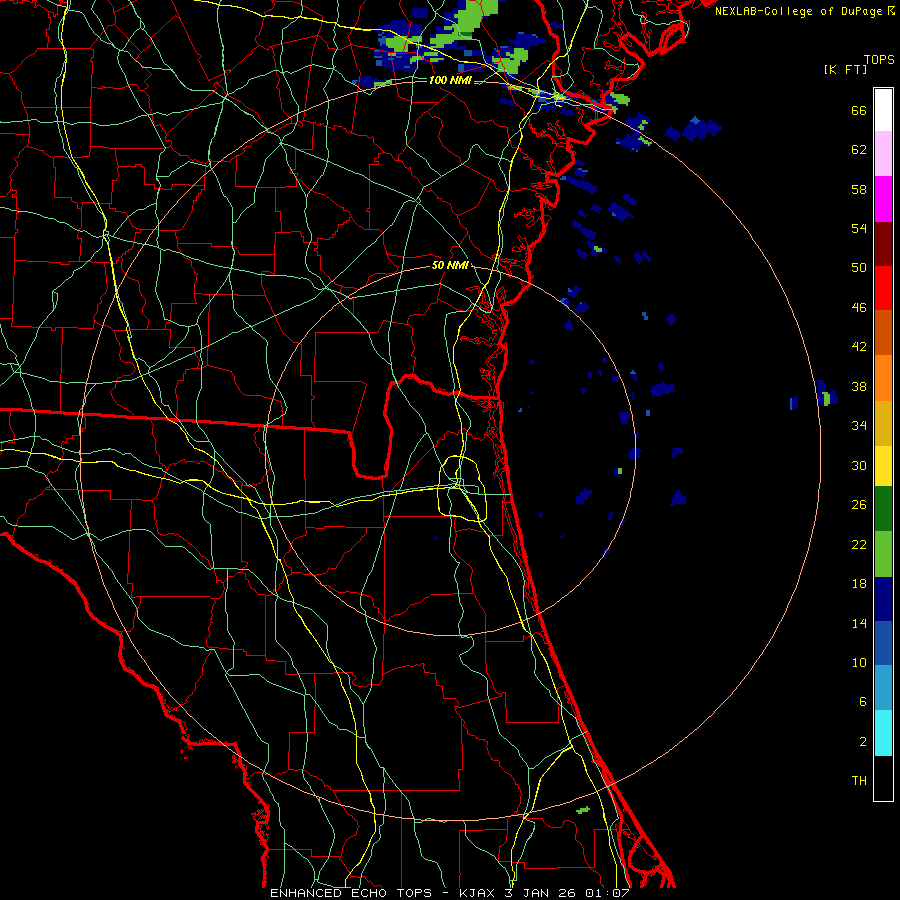Click the legend value 54
Image resolution: width=900 pixels, height=900 pixels.
859,228
